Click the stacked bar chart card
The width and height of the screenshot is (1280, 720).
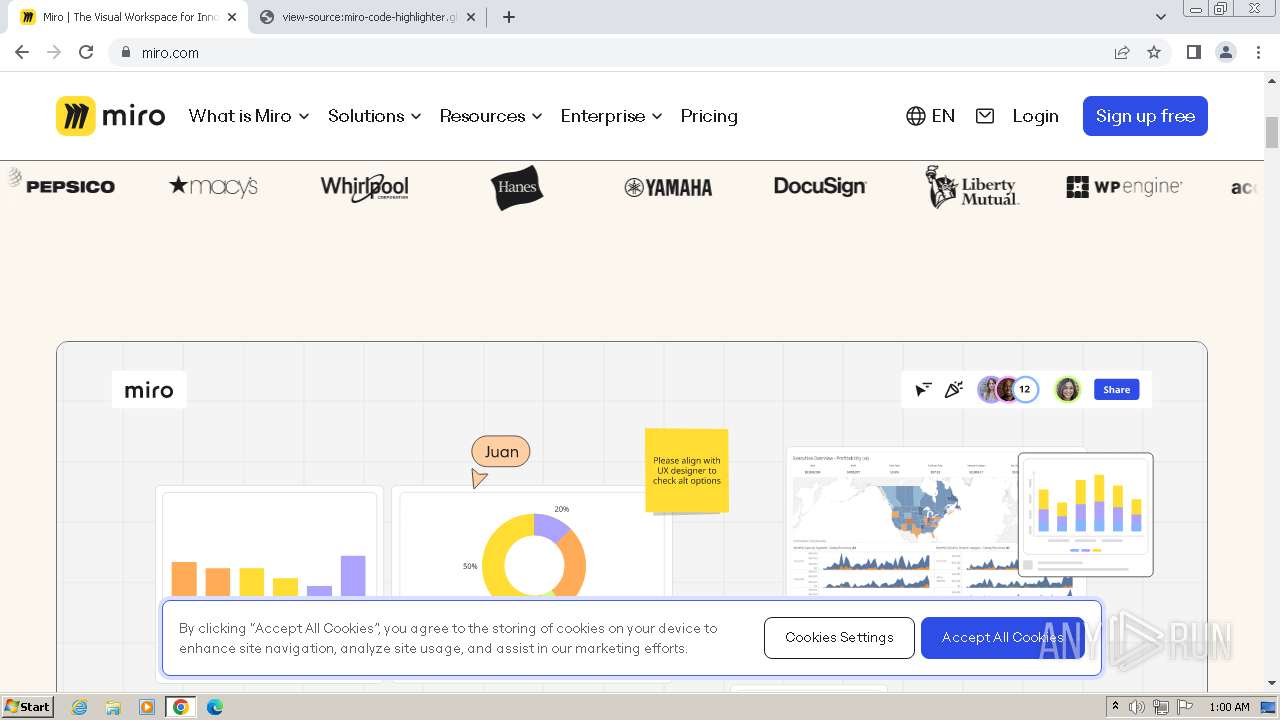(x=1086, y=515)
